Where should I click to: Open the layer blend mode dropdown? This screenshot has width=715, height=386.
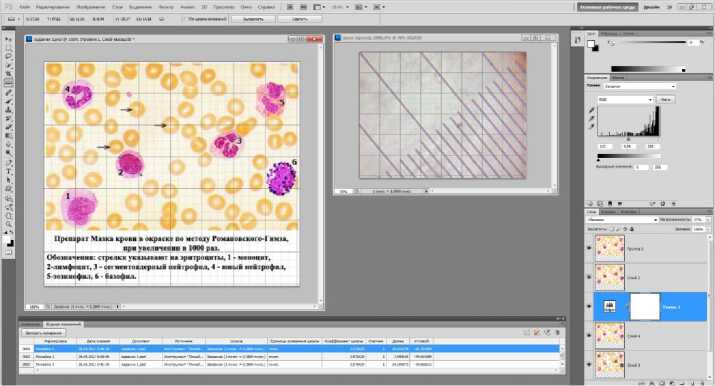coord(622,220)
